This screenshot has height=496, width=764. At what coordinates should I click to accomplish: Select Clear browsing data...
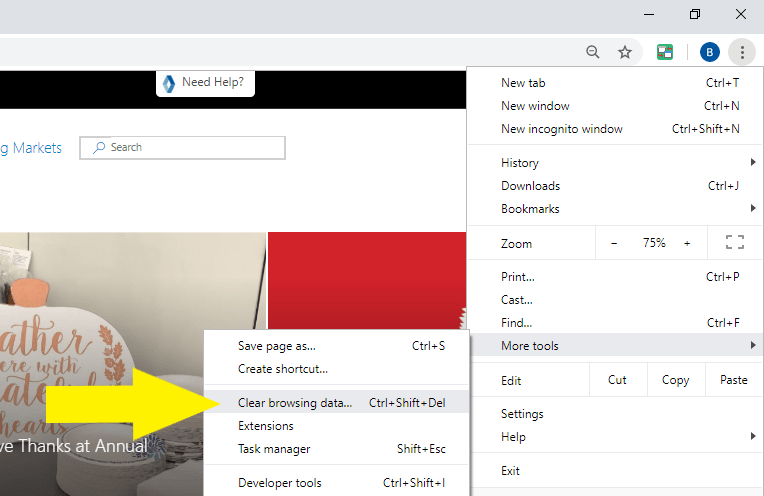click(337, 402)
